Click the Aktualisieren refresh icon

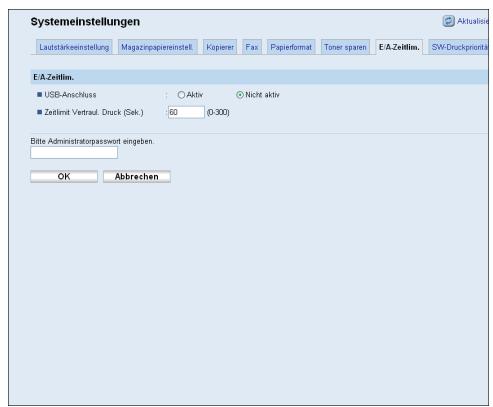pos(448,21)
